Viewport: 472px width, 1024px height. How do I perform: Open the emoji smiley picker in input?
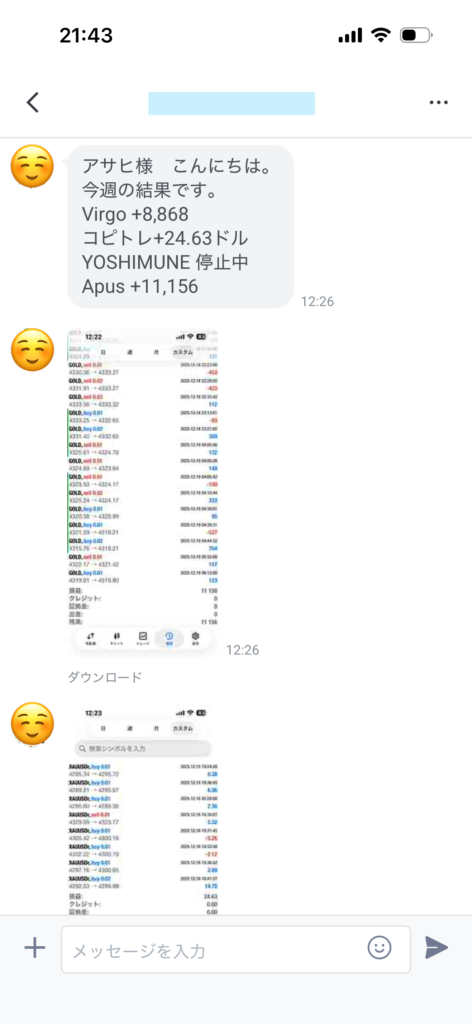click(379, 947)
